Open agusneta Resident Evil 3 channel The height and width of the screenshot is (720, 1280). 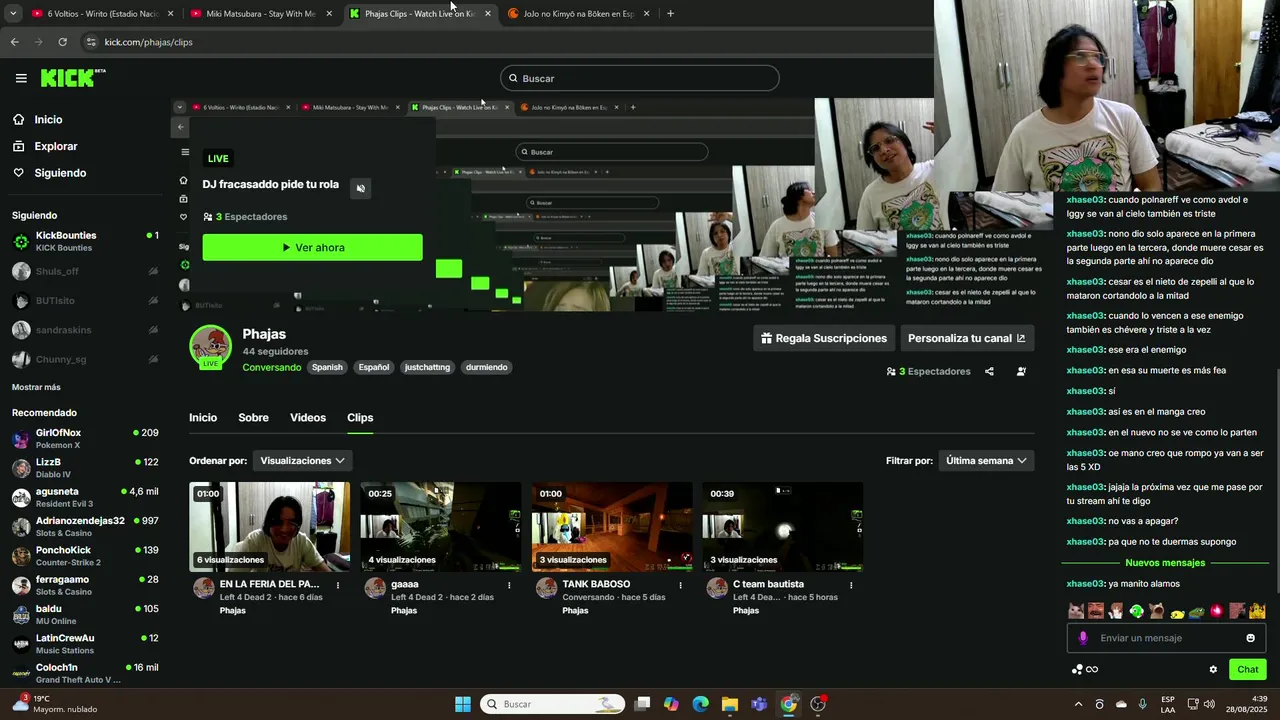coord(85,497)
